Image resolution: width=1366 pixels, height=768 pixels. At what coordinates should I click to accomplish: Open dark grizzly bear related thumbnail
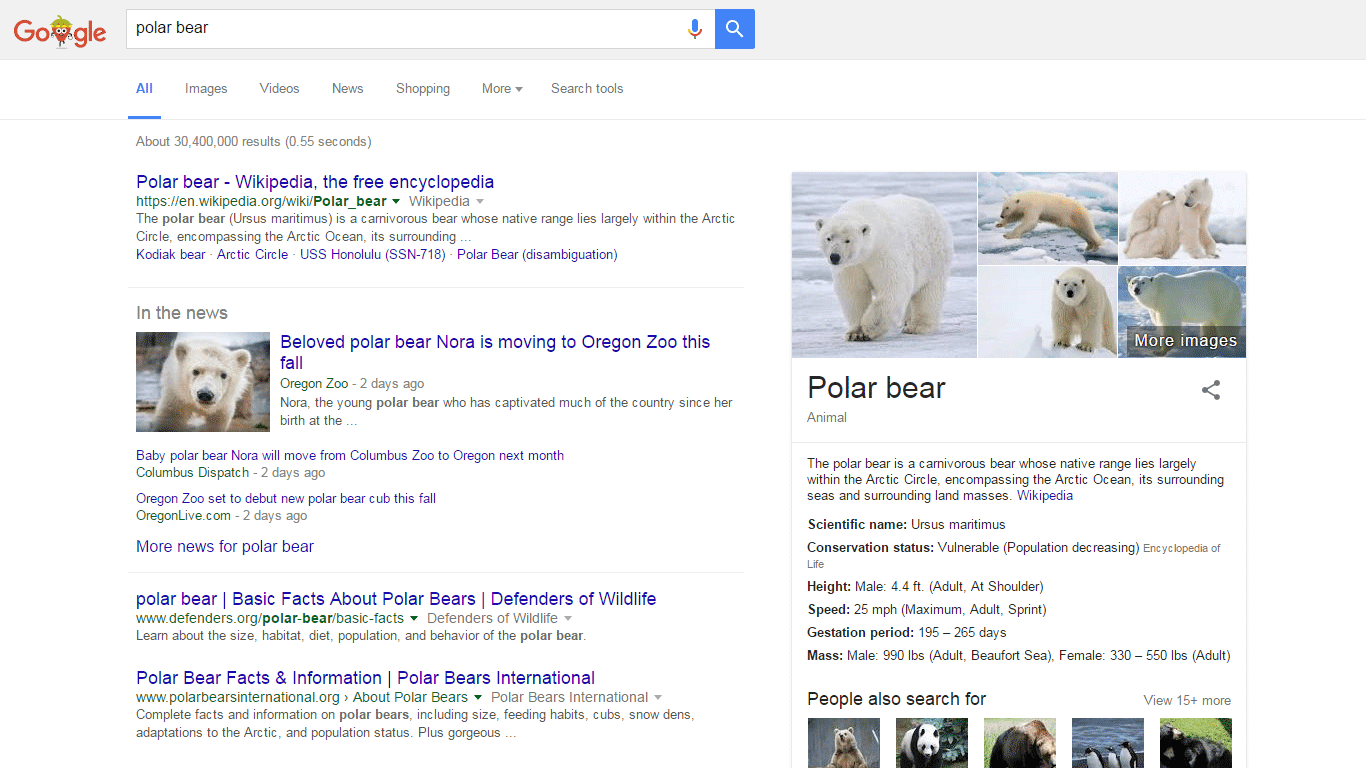[1020, 743]
